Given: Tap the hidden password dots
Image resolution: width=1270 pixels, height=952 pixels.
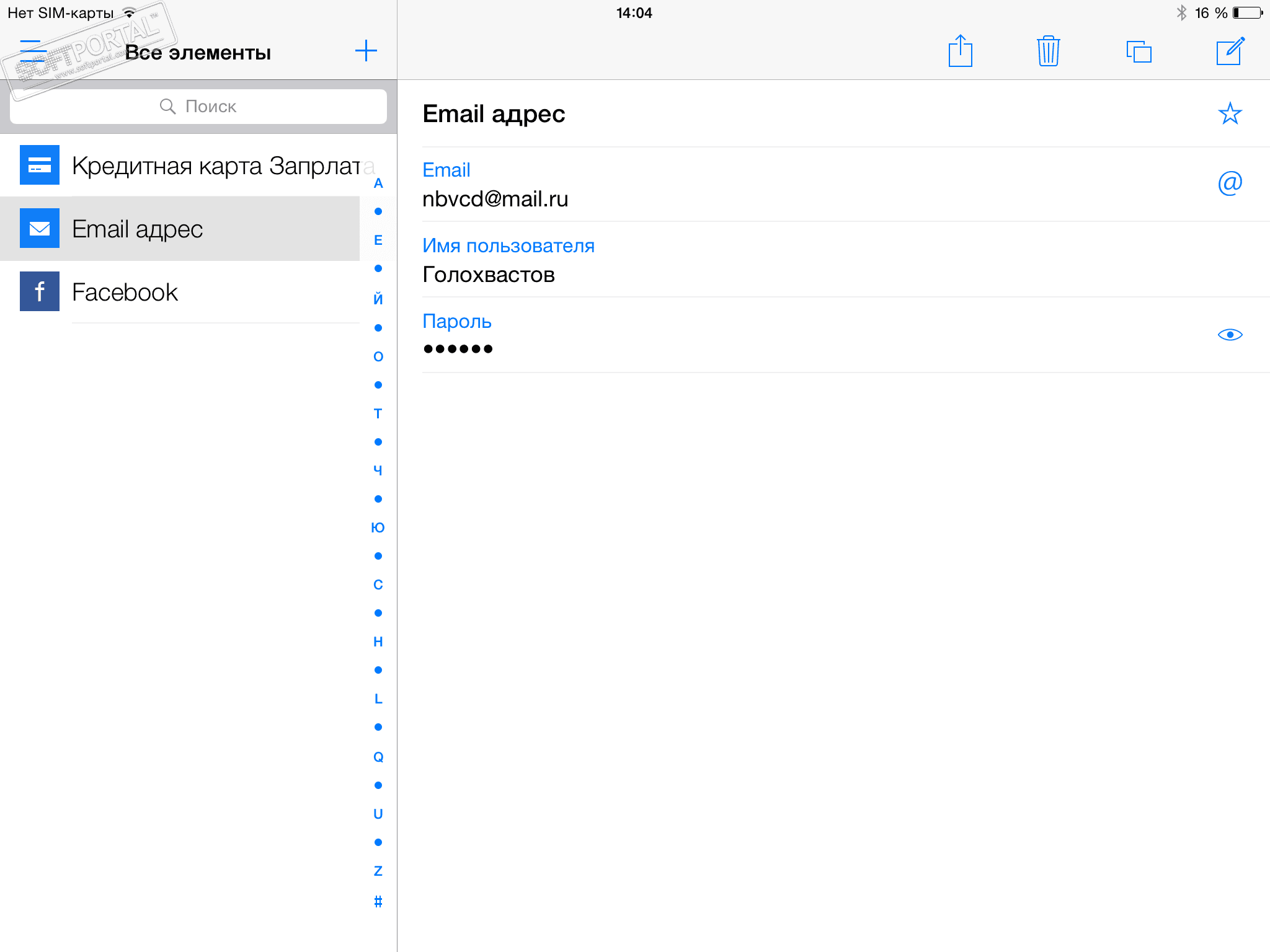Looking at the screenshot, I should (458, 349).
